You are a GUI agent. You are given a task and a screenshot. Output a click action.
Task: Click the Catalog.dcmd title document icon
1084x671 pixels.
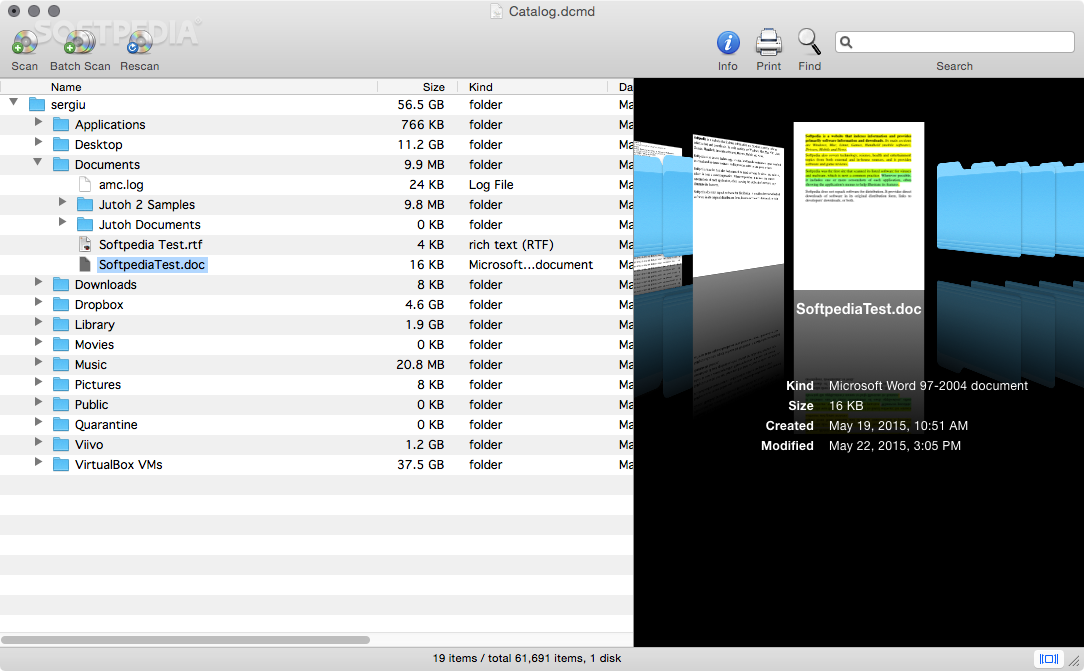[x=496, y=11]
